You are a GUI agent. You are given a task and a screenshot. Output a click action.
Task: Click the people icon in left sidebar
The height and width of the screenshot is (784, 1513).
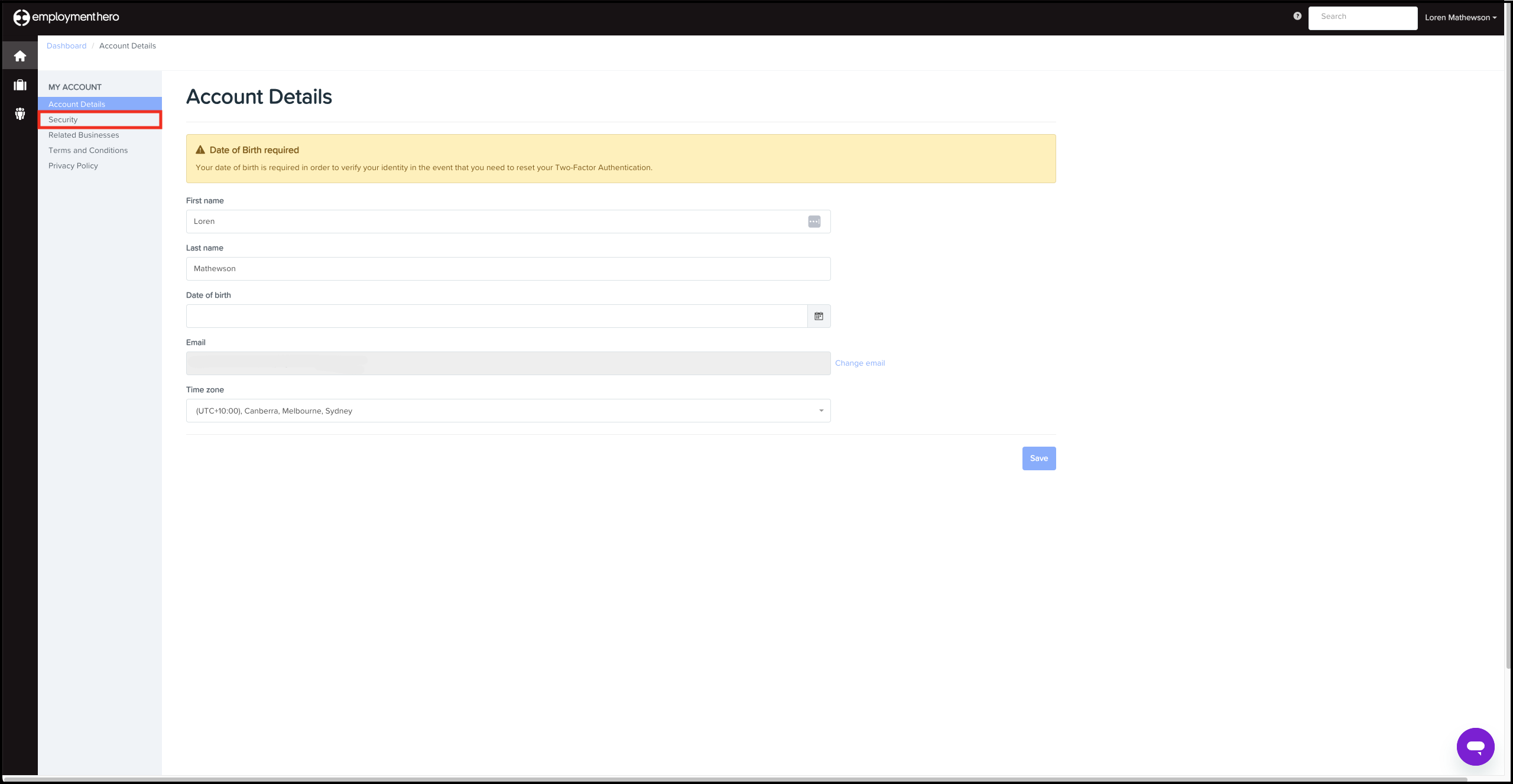point(20,113)
